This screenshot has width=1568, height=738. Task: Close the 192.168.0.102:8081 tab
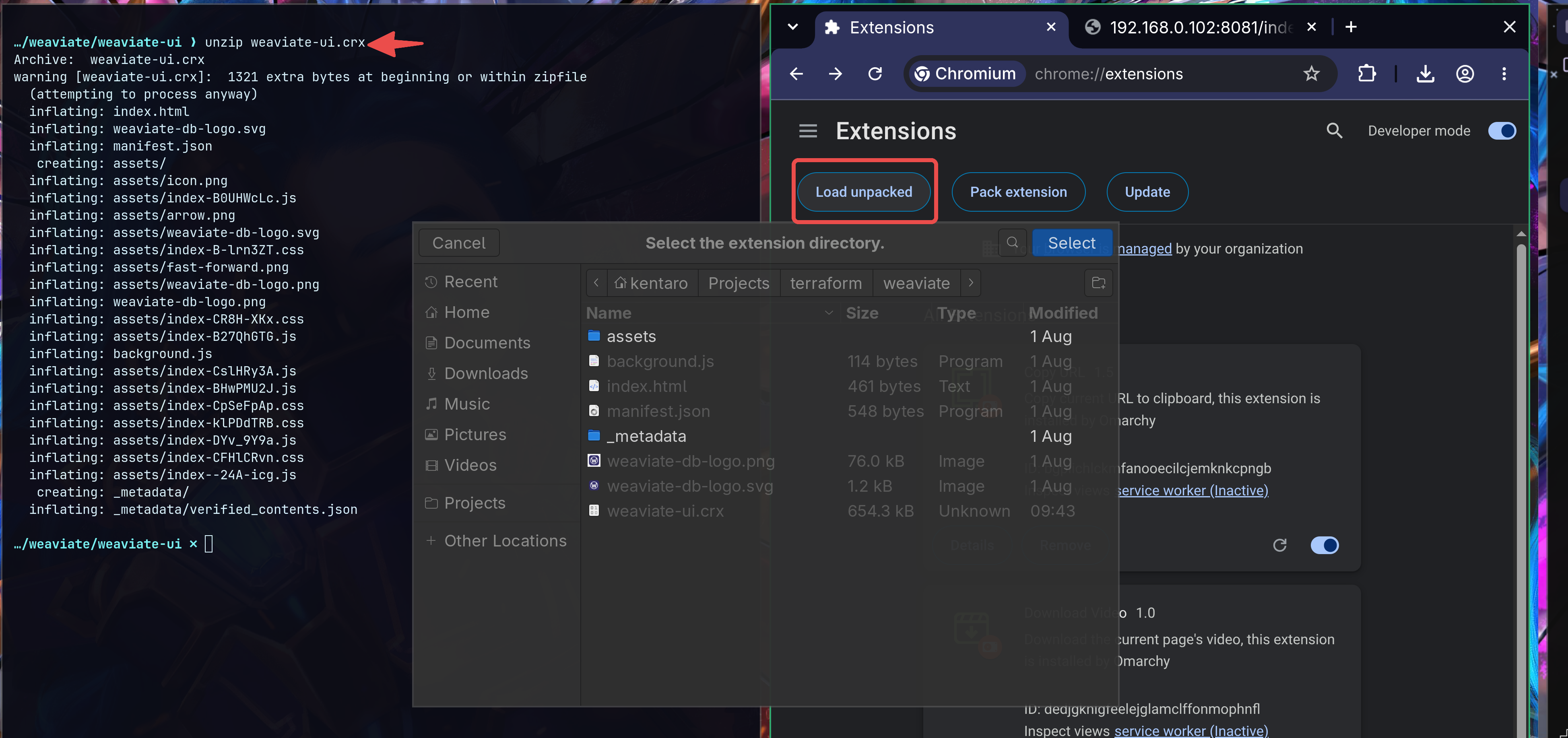pyautogui.click(x=1312, y=27)
